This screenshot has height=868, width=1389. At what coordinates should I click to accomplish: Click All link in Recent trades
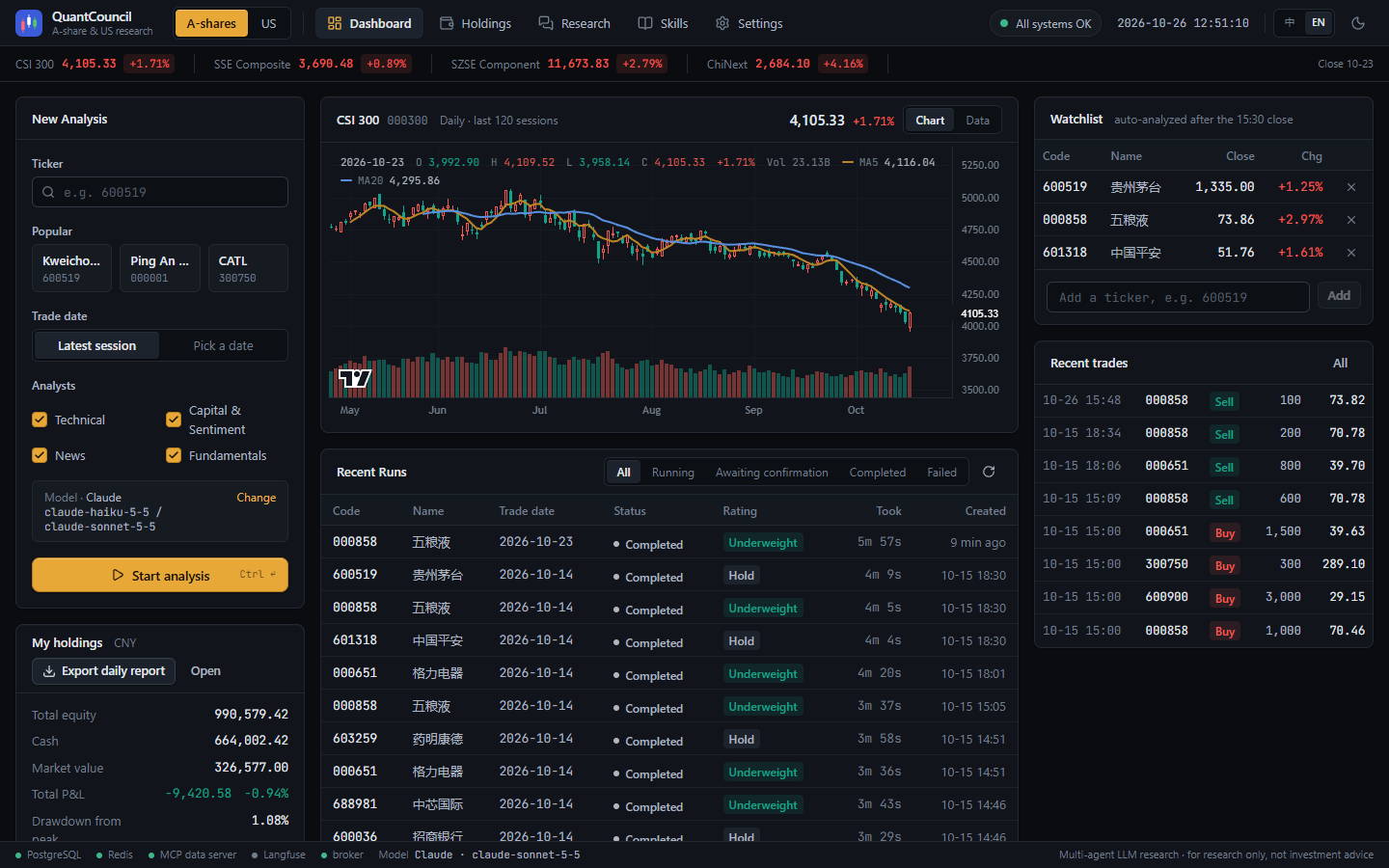point(1340,363)
